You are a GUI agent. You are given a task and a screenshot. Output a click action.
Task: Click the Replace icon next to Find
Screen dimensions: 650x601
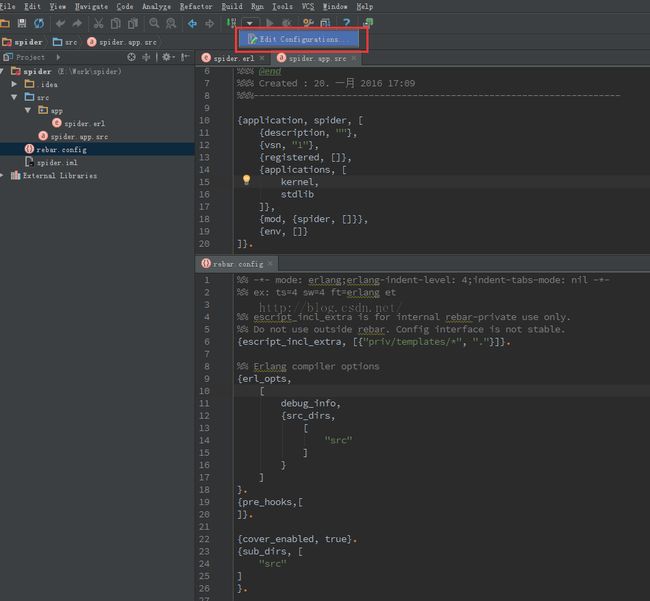coord(171,24)
